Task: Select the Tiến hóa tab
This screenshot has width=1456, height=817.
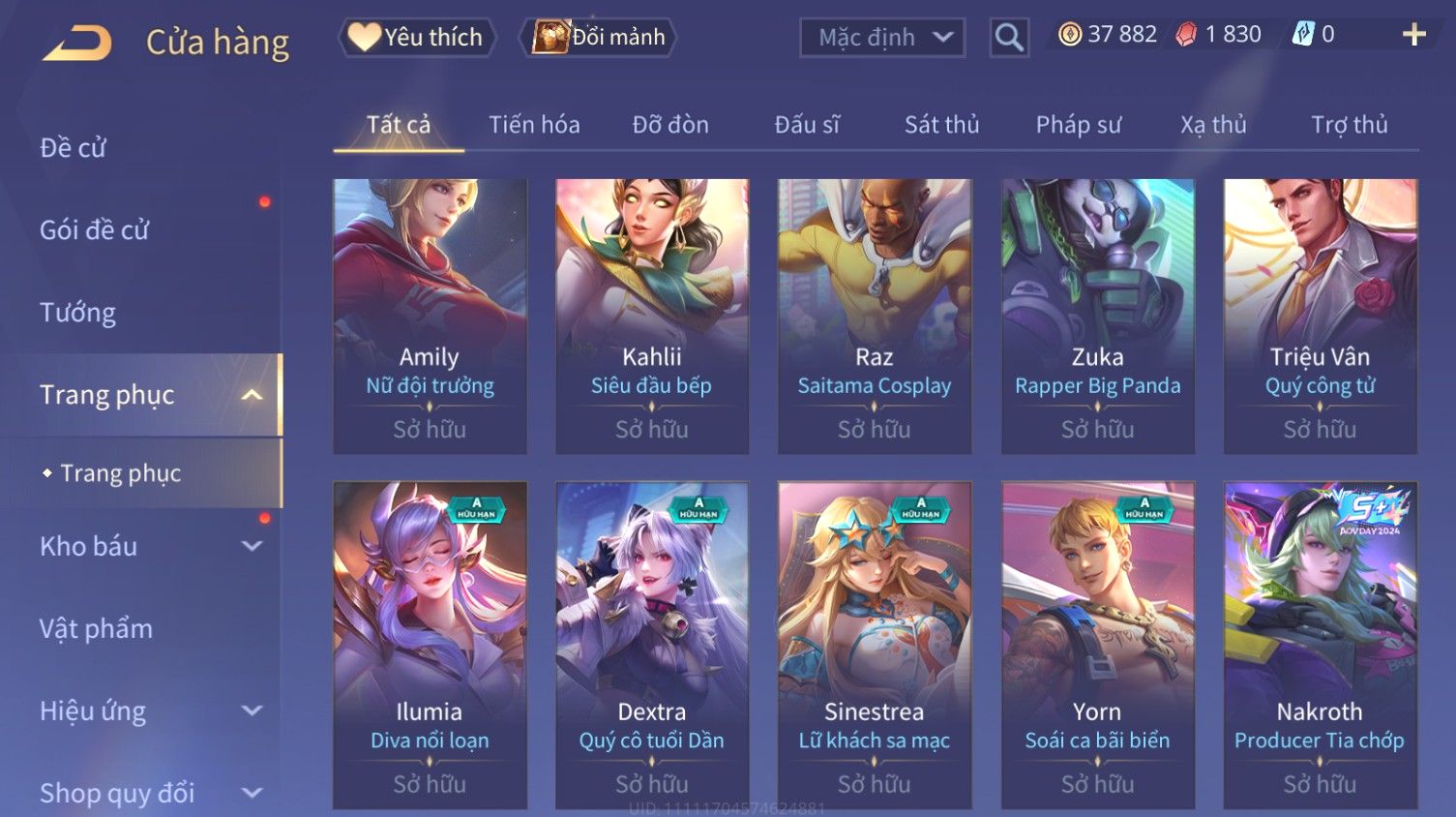Action: [534, 125]
